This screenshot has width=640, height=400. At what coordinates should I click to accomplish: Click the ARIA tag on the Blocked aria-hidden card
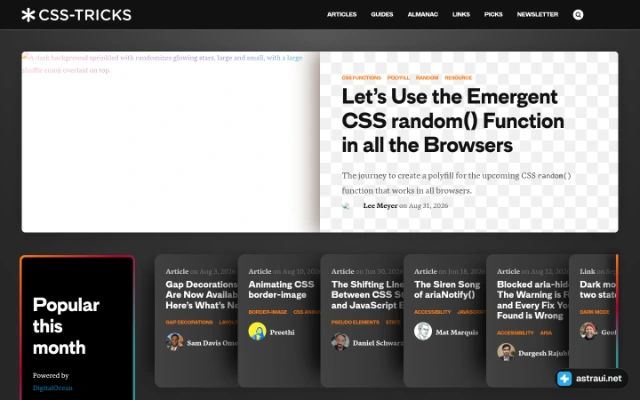point(546,333)
